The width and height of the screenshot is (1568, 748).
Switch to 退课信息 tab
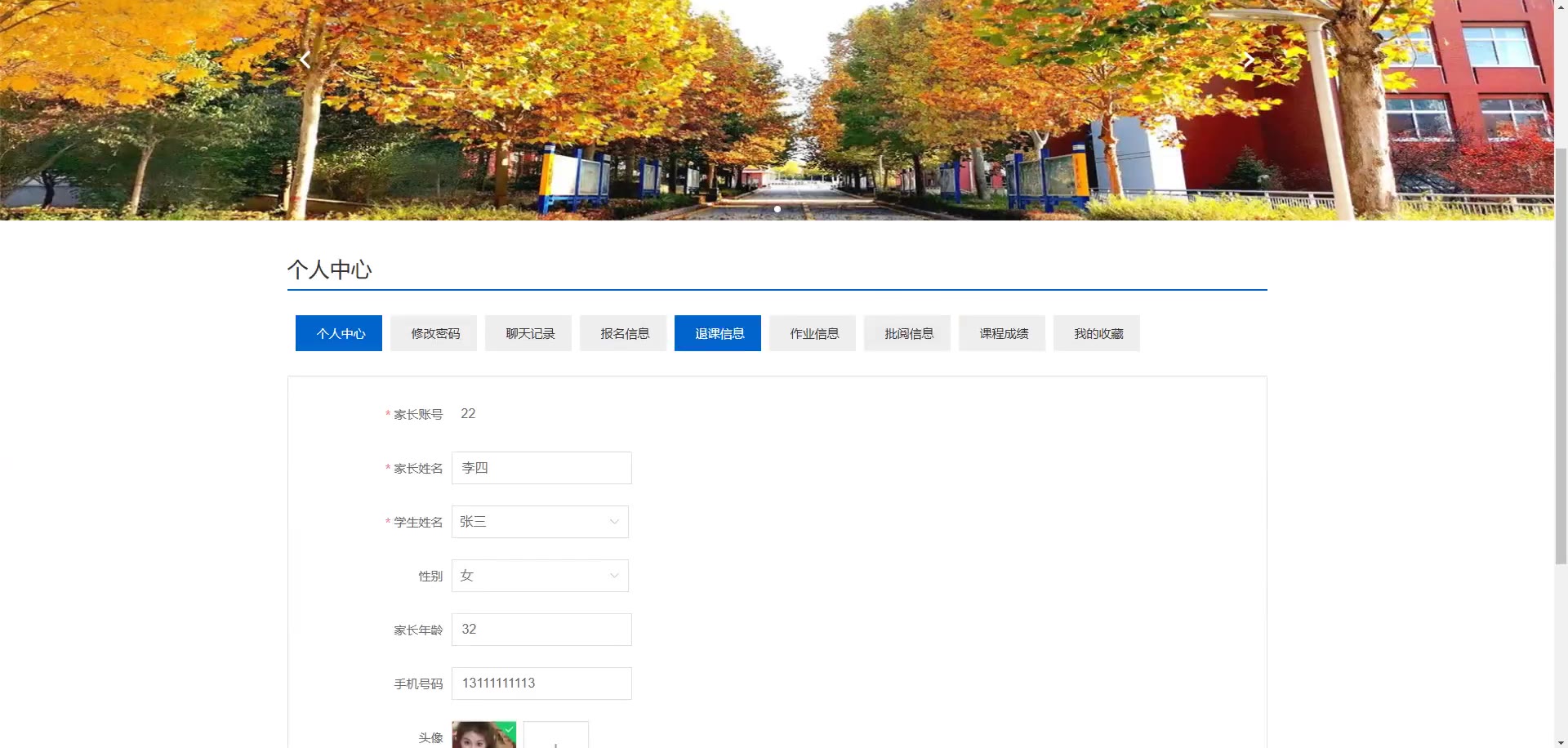pos(718,333)
